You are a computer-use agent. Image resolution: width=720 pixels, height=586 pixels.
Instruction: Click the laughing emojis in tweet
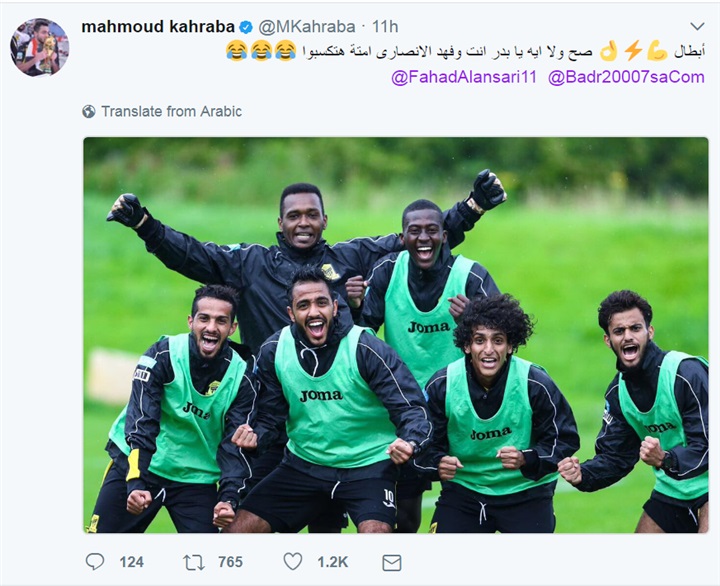coord(261,51)
